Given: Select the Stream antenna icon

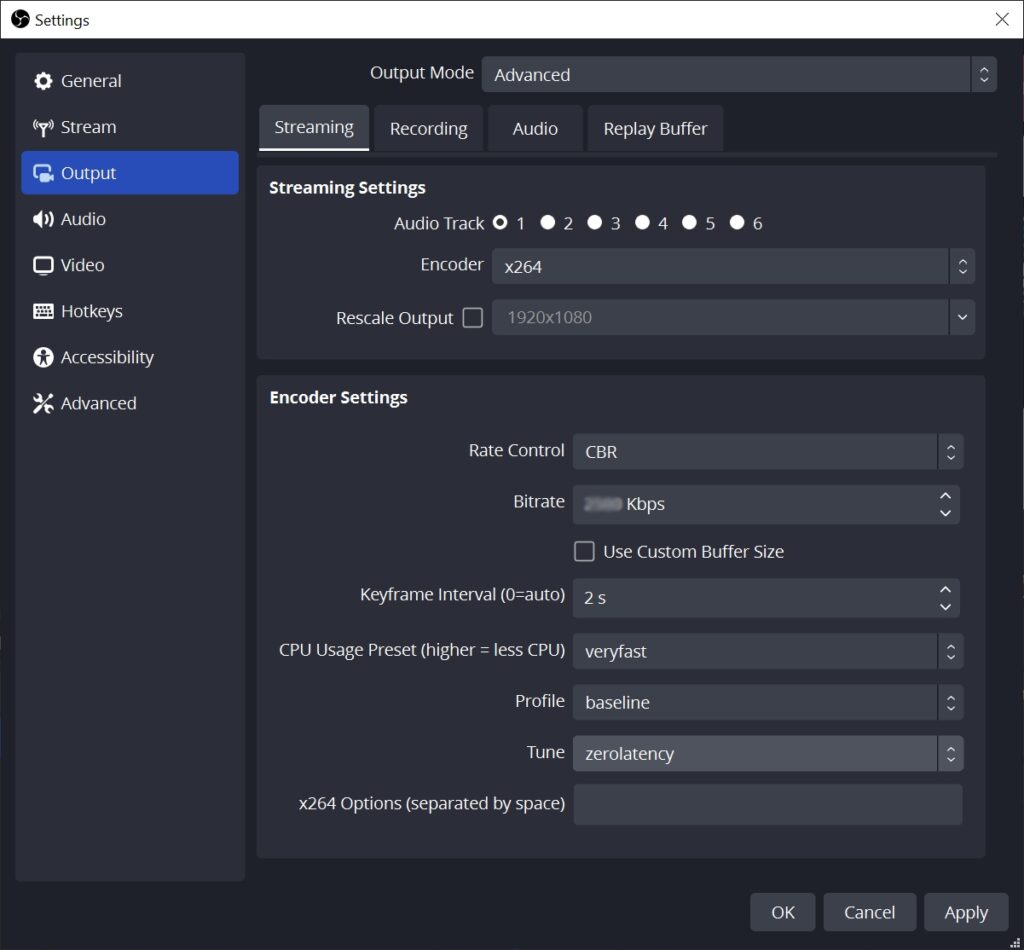Looking at the screenshot, I should pyautogui.click(x=43, y=127).
